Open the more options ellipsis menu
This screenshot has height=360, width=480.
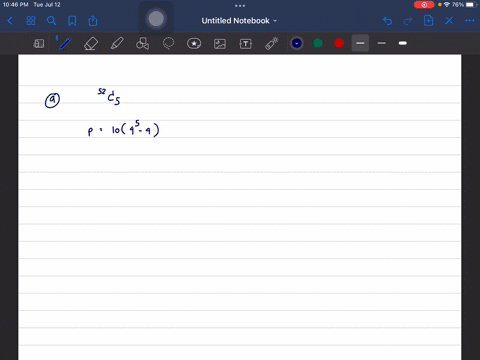[x=470, y=21]
